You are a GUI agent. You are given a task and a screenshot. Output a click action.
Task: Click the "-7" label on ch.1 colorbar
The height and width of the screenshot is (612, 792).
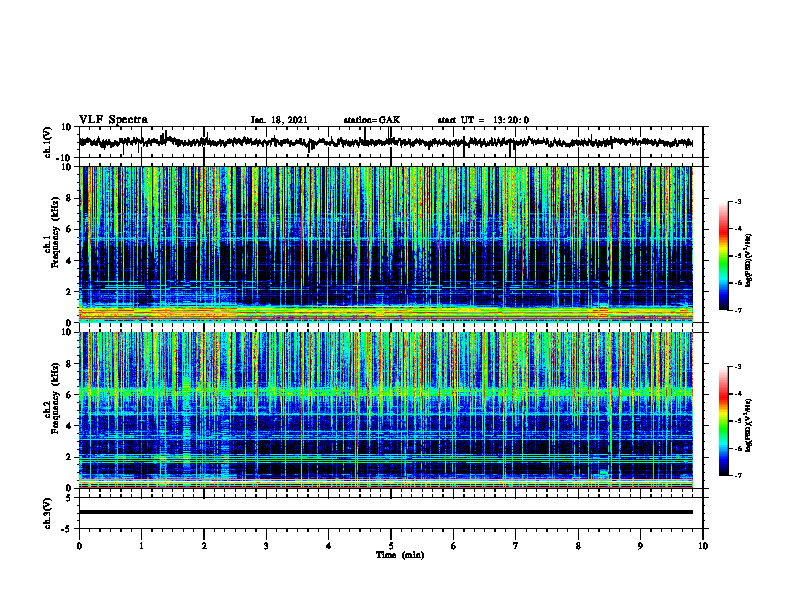[737, 310]
